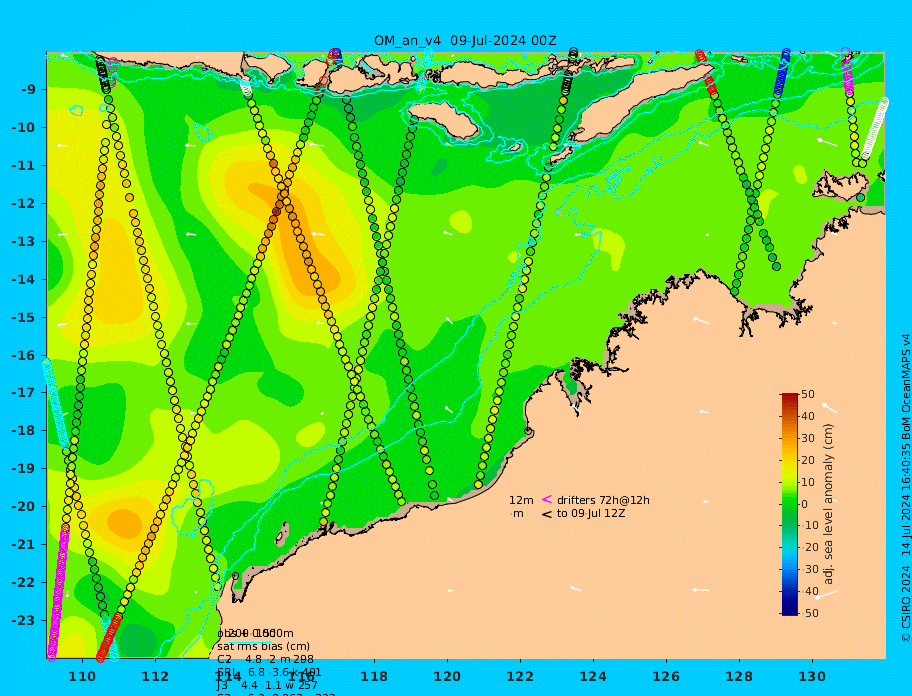This screenshot has width=912, height=696.
Task: Click the latitude axis label "-13"
Action: click(23, 241)
